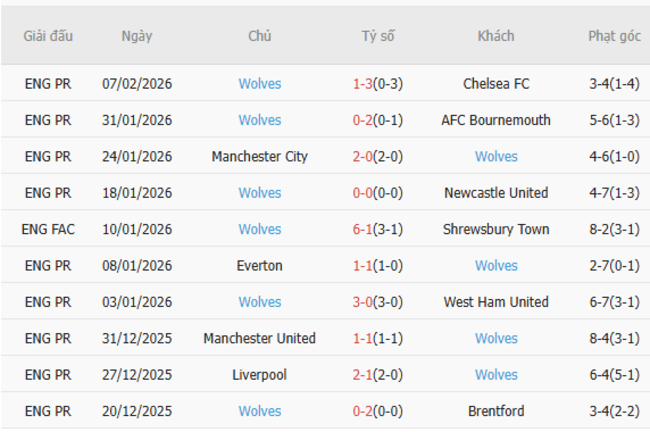Image resolution: width=650 pixels, height=432 pixels.
Task: Click the "Phạt góc" column header
Action: click(614, 36)
